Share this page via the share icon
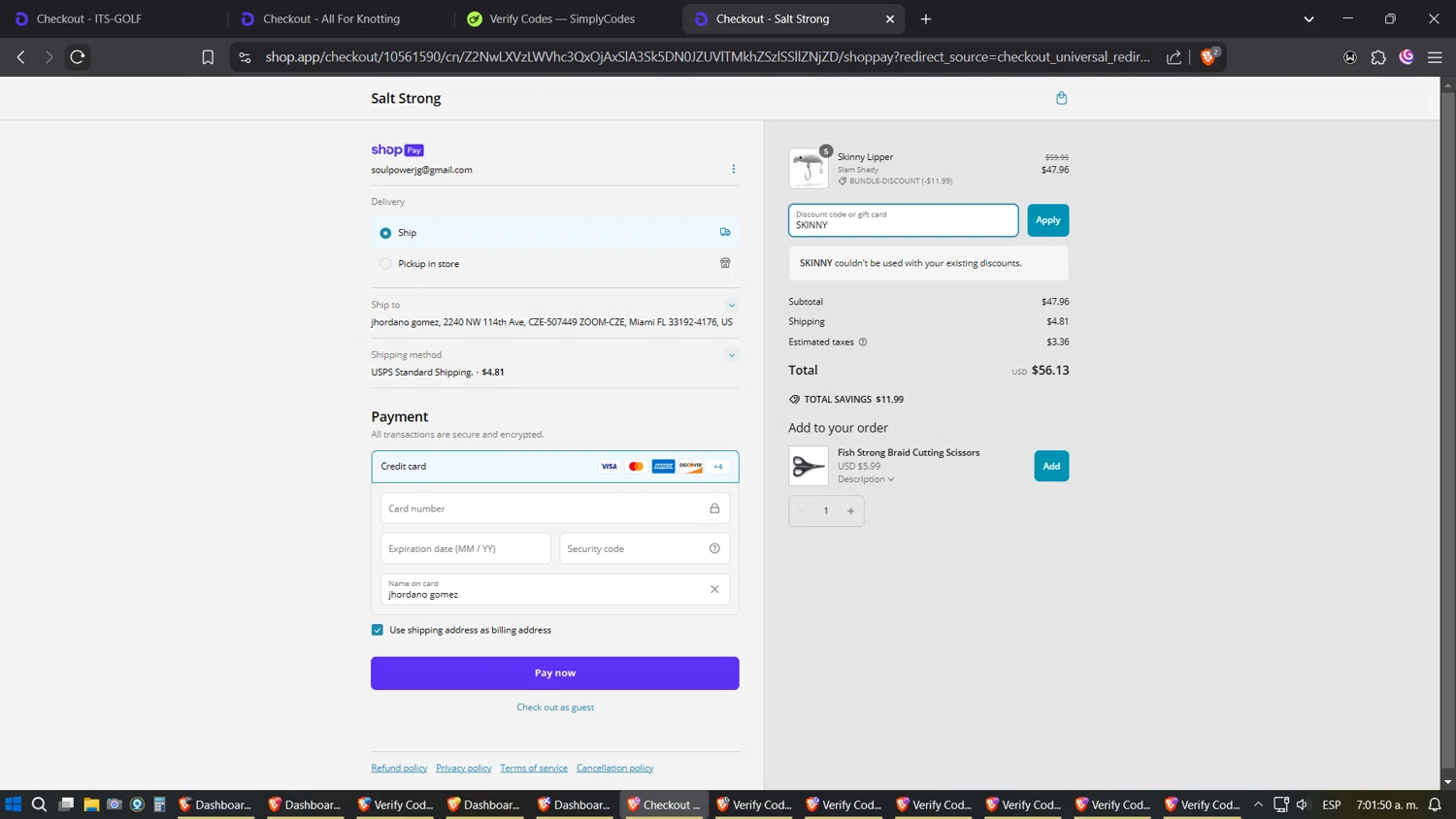The height and width of the screenshot is (819, 1456). click(x=1174, y=57)
